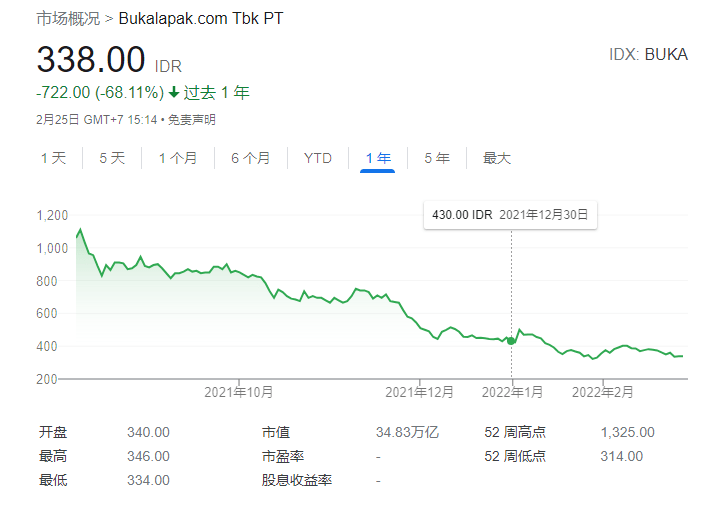Click the 股息收益率 label
The width and height of the screenshot is (720, 506).
tap(297, 480)
